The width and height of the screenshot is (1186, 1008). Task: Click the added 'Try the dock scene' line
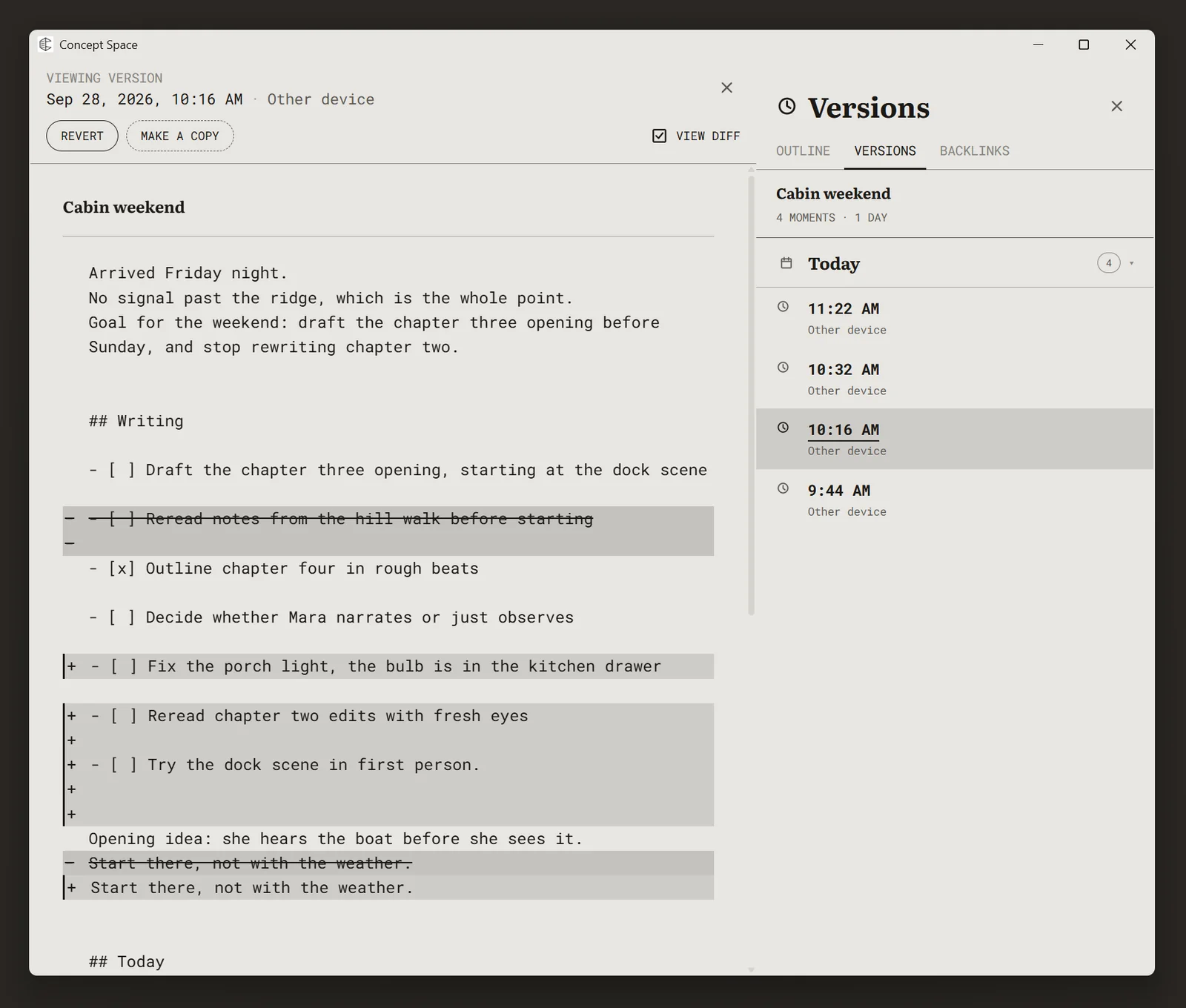(x=388, y=765)
